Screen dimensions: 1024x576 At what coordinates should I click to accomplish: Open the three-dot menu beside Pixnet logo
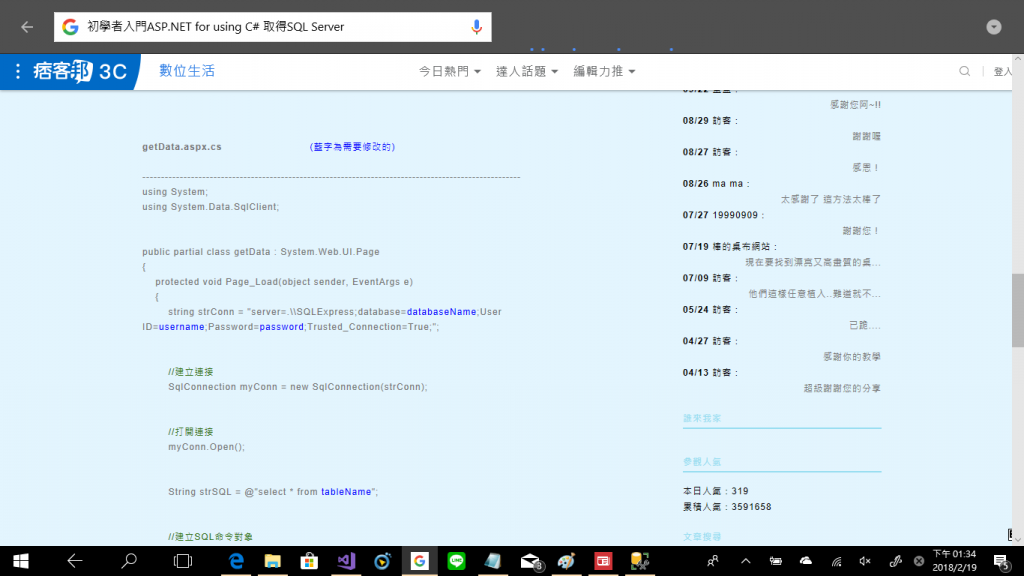[18, 71]
